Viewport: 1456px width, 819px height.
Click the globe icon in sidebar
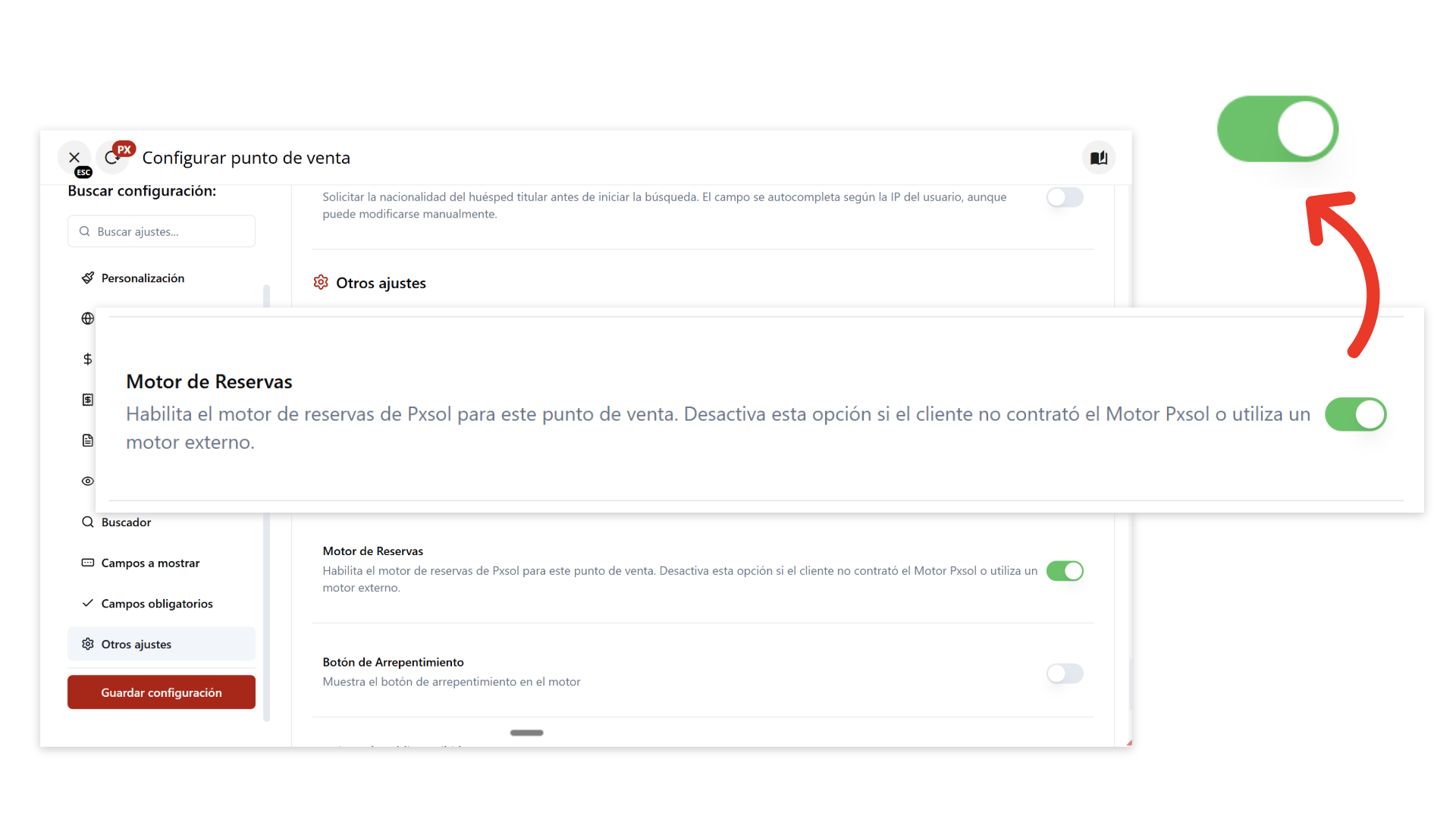(88, 318)
